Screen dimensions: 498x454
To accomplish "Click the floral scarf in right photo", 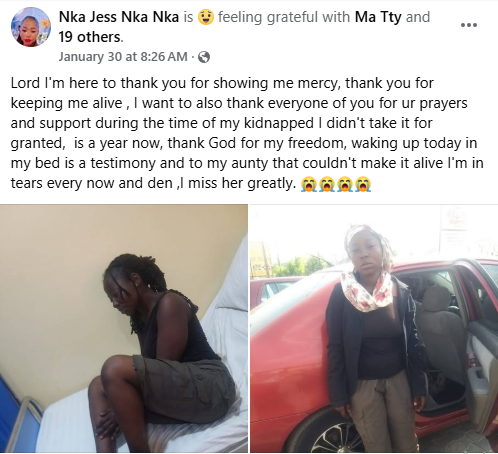I will pos(366,290).
